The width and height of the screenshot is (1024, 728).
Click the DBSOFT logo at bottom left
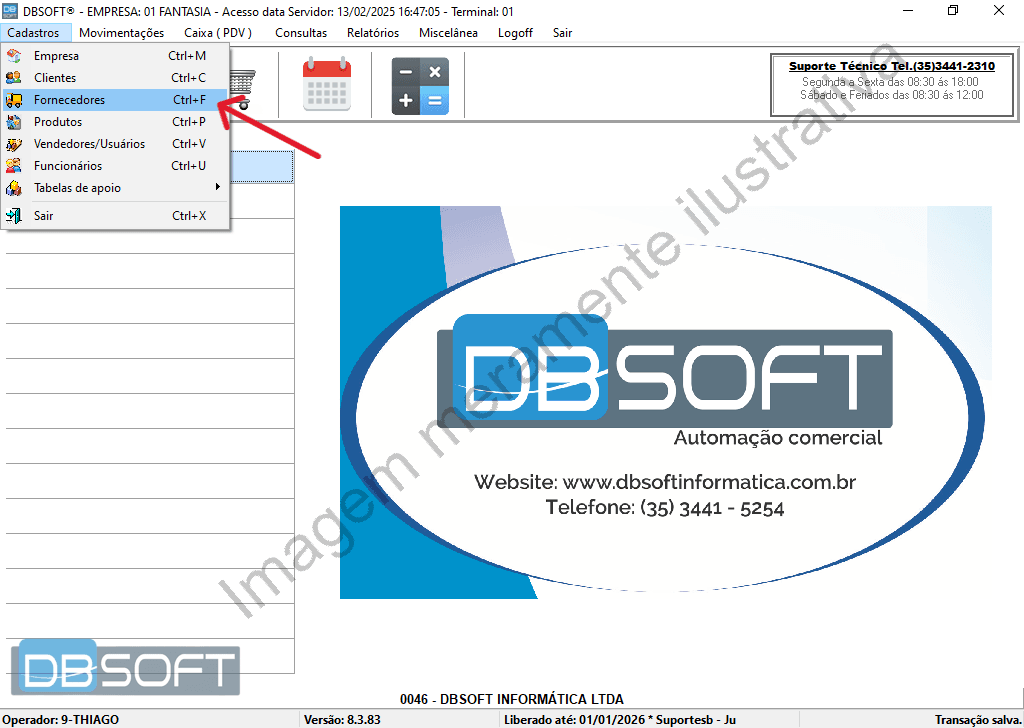[x=126, y=668]
